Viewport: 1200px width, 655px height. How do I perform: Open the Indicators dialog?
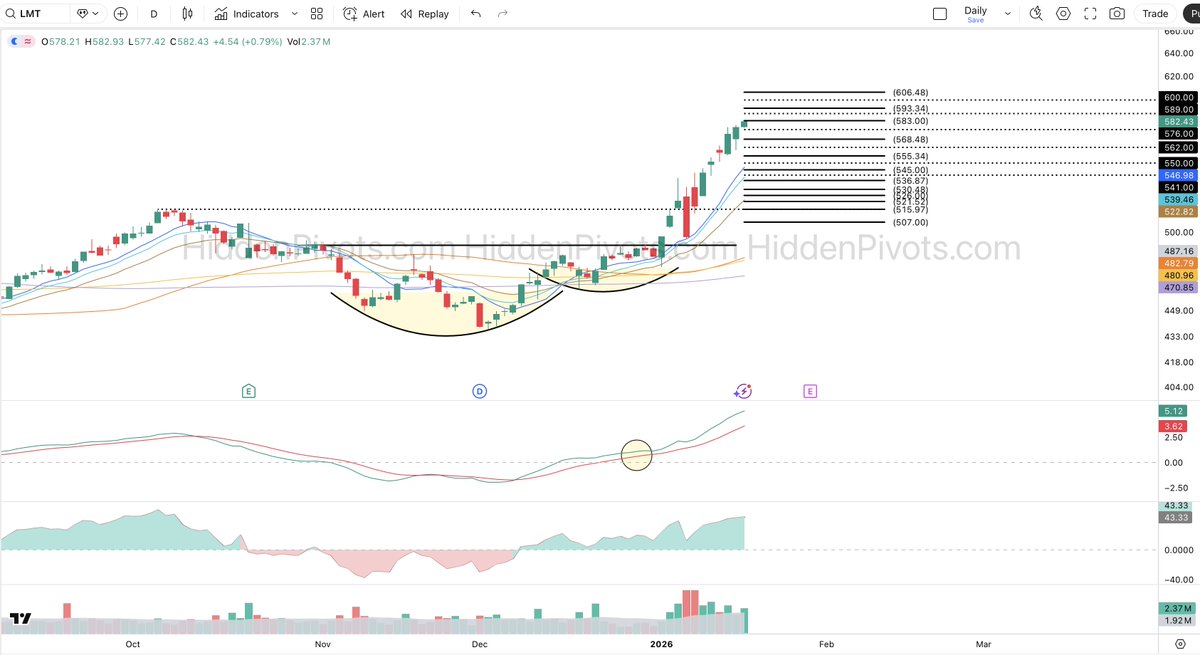click(246, 14)
